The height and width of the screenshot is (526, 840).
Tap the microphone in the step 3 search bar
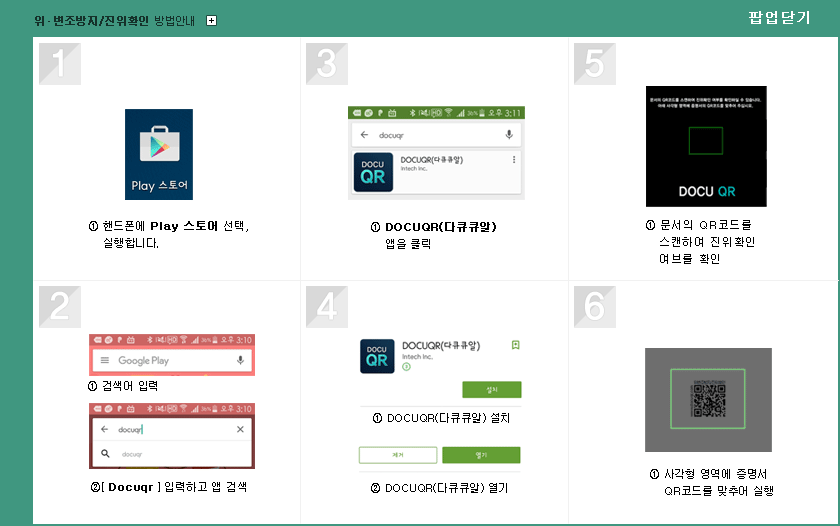508,134
